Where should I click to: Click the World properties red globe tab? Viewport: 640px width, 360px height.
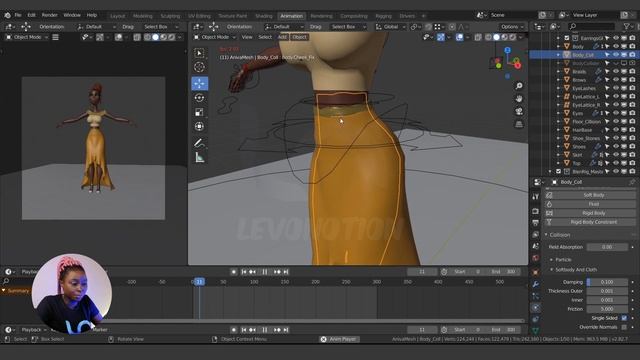coord(536,258)
